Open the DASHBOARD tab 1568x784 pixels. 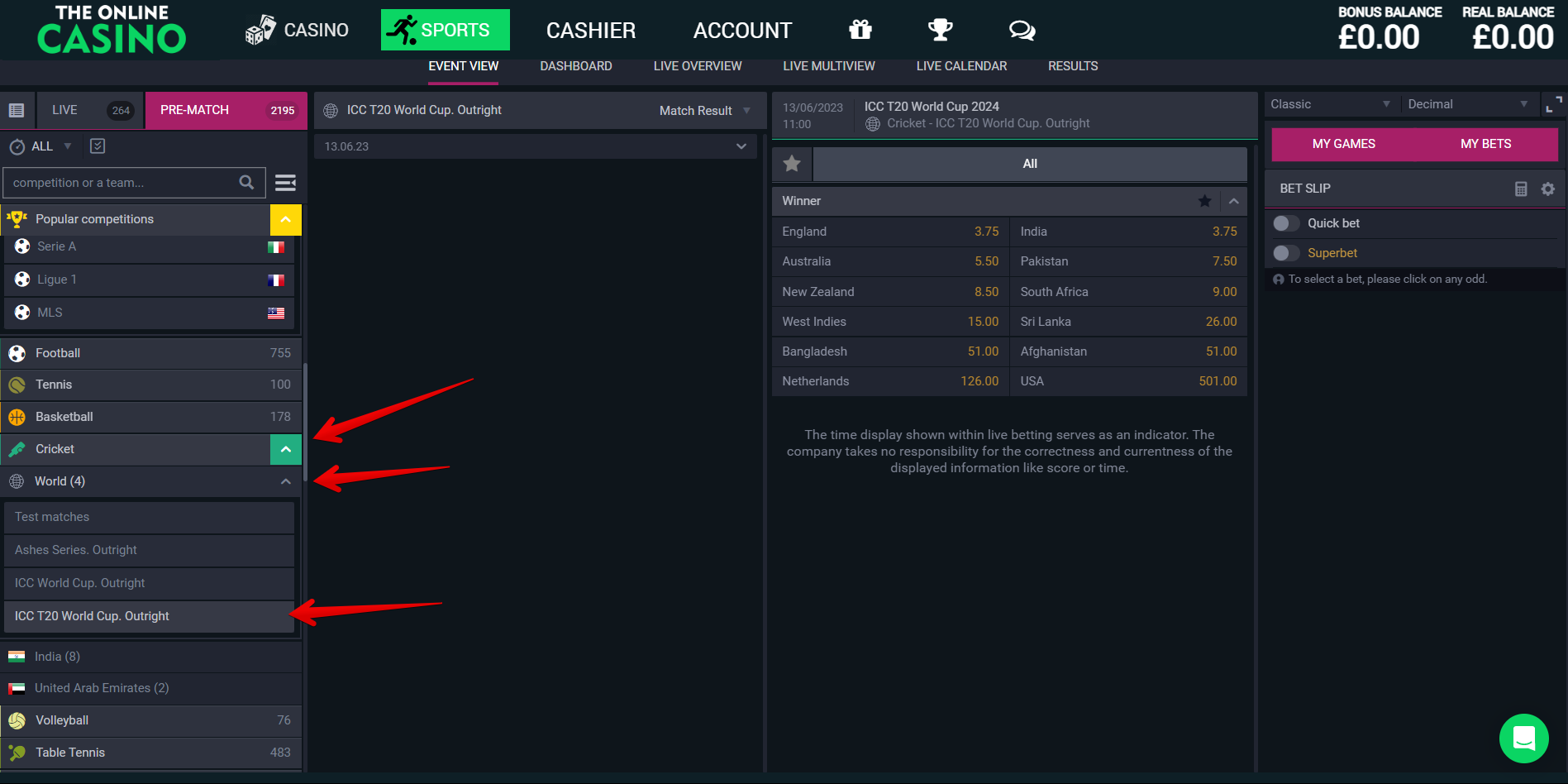576,66
